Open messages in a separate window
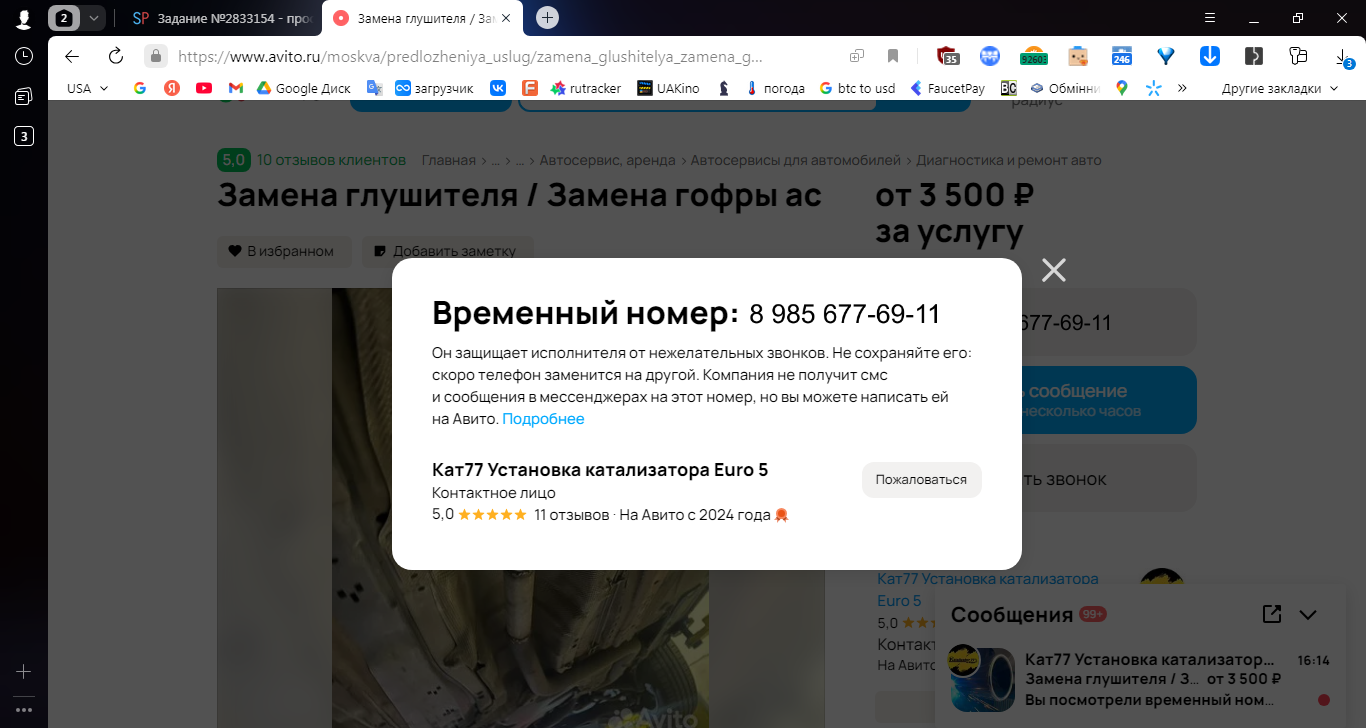This screenshot has width=1366, height=728. [1272, 614]
